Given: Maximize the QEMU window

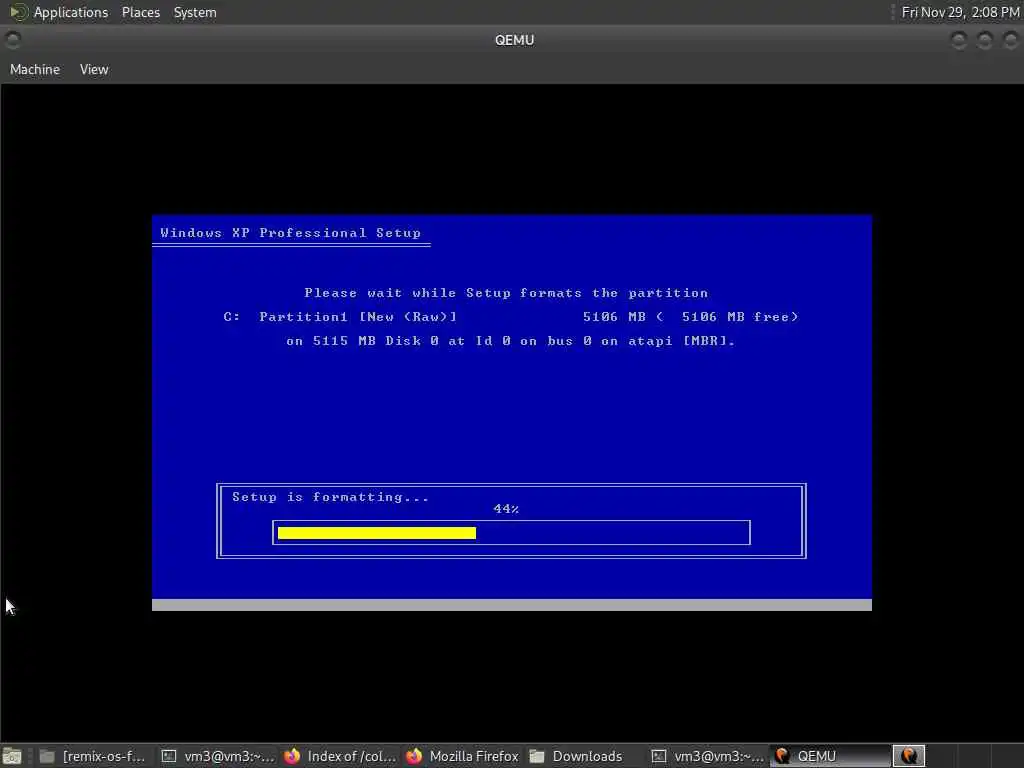Looking at the screenshot, I should [x=985, y=40].
